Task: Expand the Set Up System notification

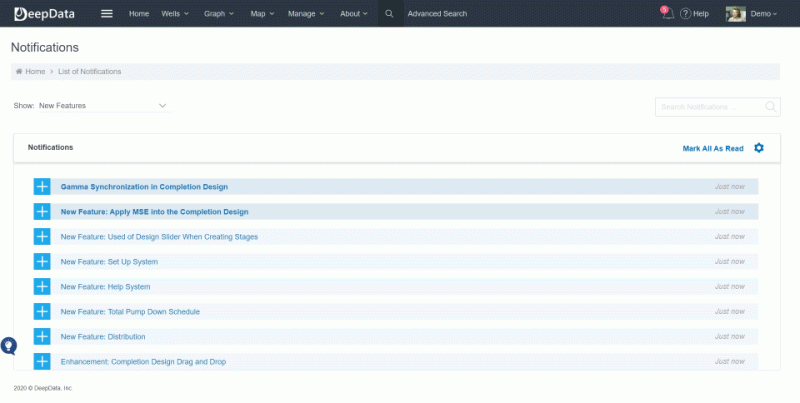Action: (x=42, y=262)
